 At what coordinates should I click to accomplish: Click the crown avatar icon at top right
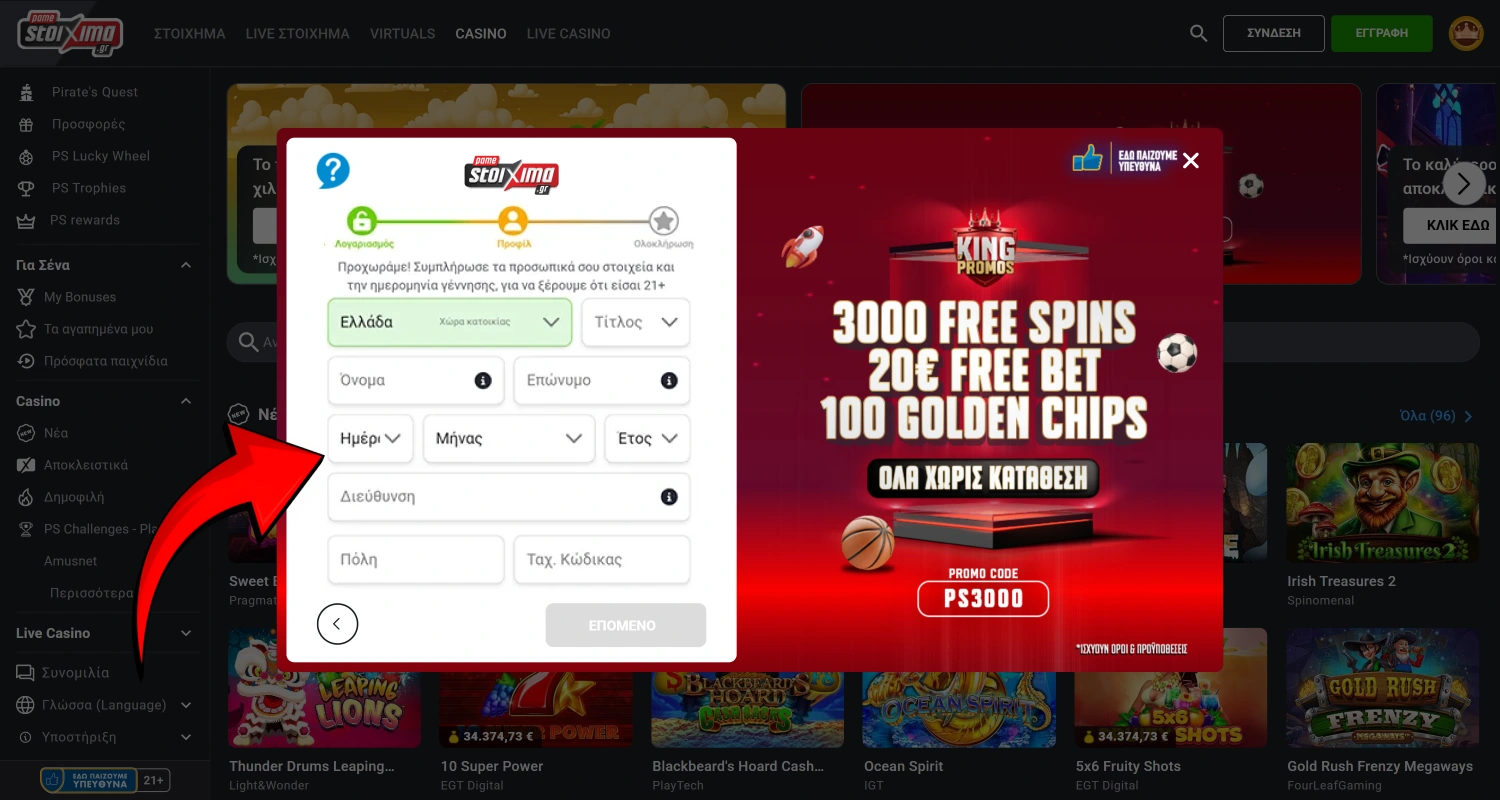click(x=1466, y=33)
